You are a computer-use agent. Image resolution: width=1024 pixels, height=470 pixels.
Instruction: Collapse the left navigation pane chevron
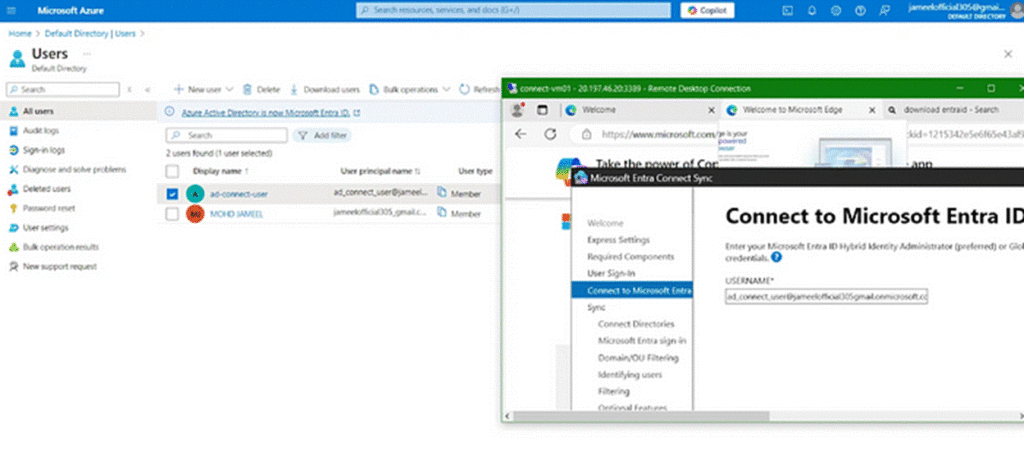click(148, 89)
